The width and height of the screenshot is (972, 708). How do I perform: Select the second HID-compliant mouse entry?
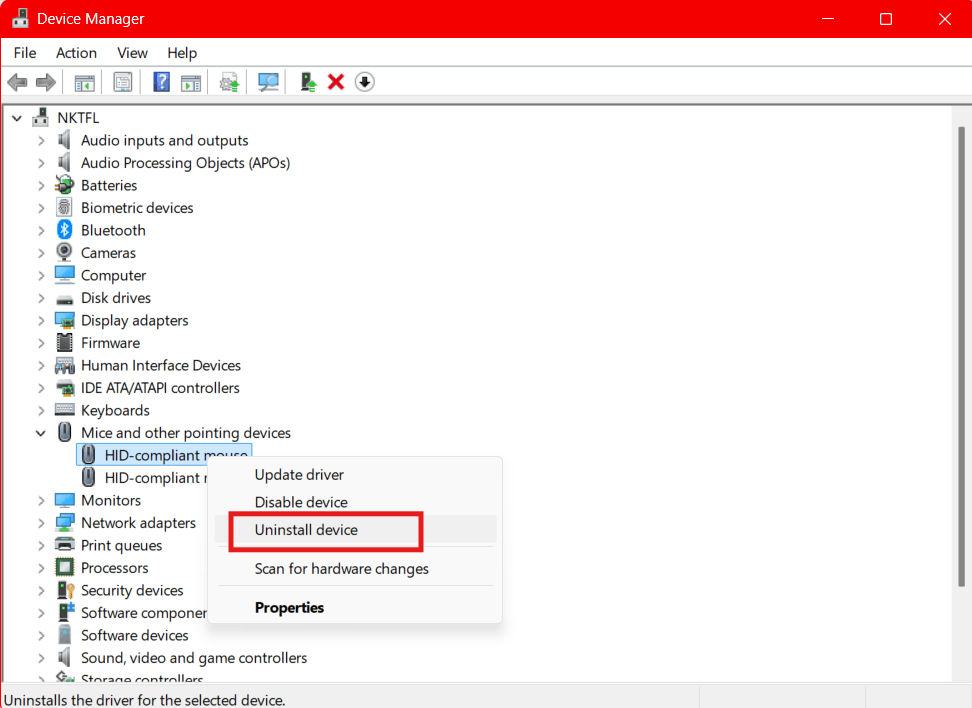click(x=144, y=477)
